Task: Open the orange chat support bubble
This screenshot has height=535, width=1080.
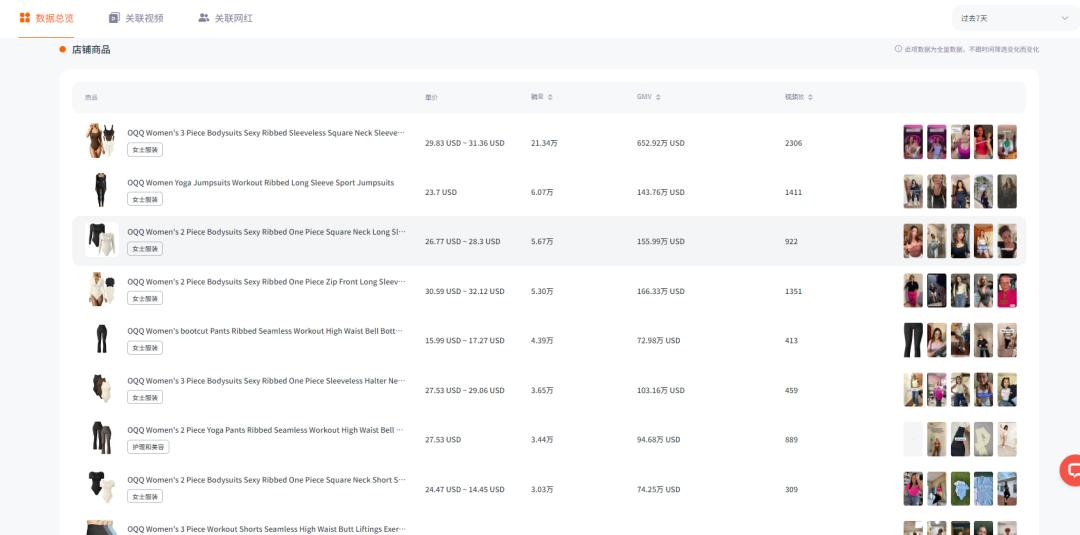Action: pyautogui.click(x=1072, y=471)
